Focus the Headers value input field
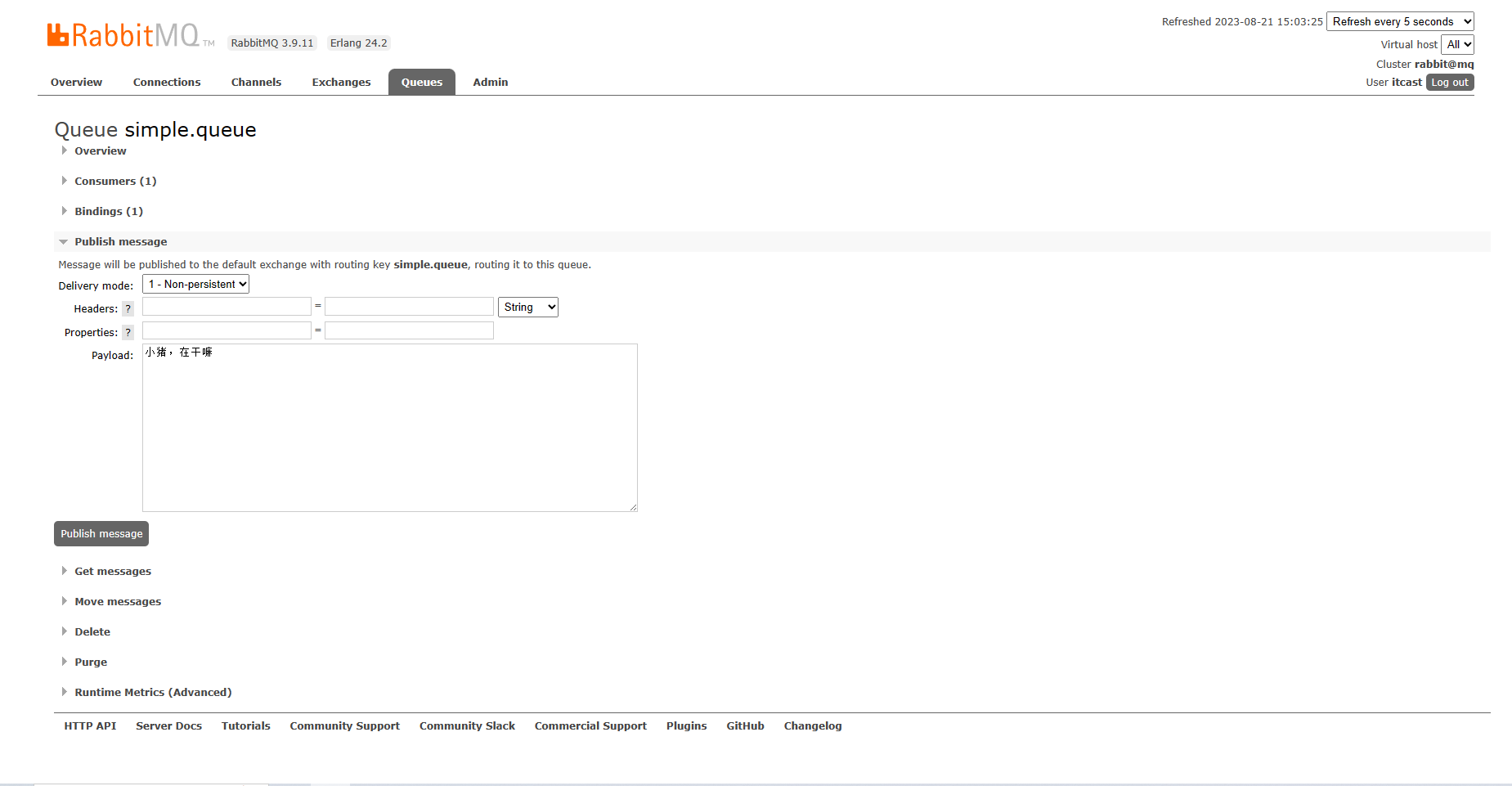This screenshot has height=786, width=1512. 409,307
